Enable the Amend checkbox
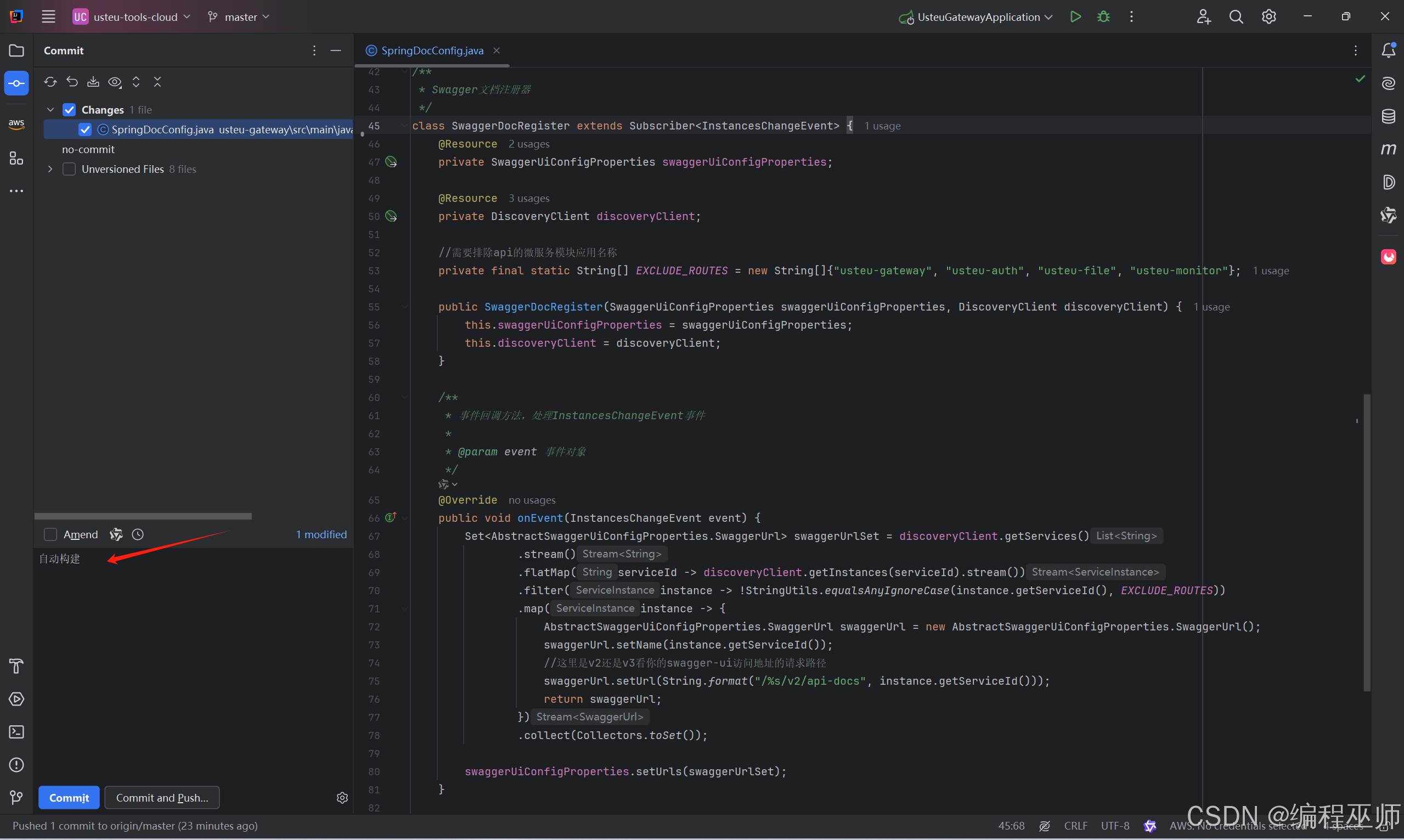Image resolution: width=1404 pixels, height=840 pixels. (x=50, y=534)
